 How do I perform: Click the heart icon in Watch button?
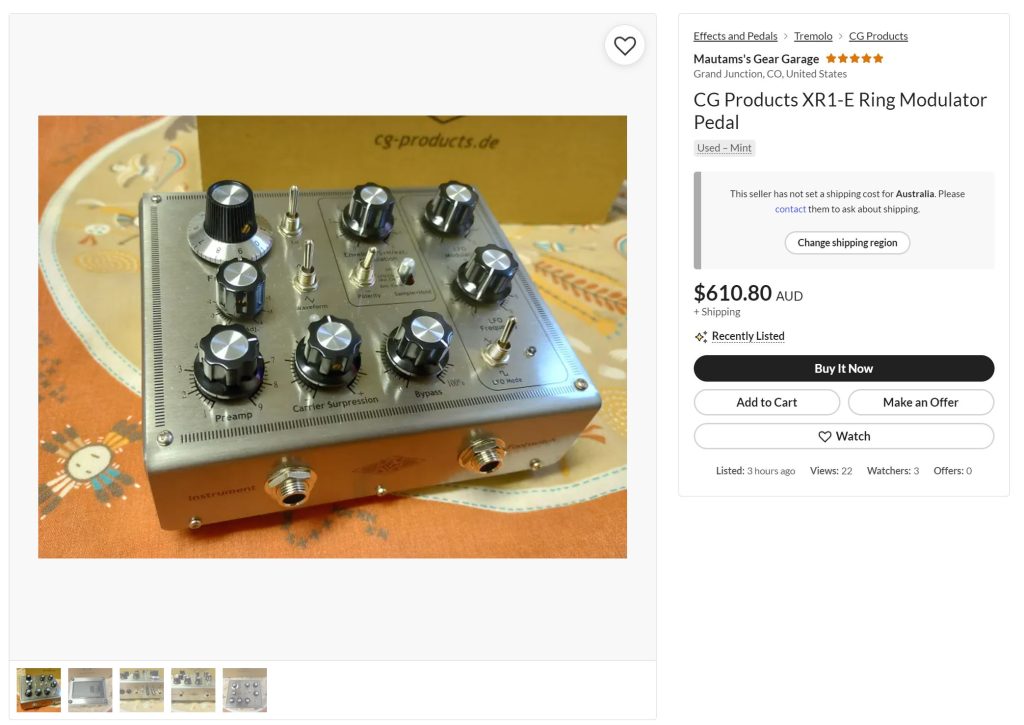[x=825, y=436]
